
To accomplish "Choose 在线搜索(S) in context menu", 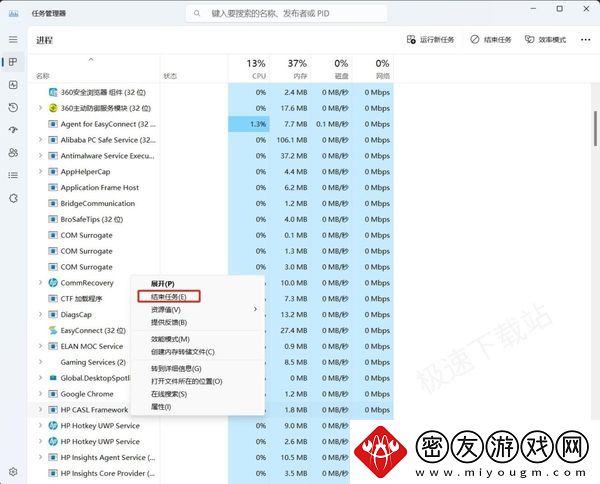I will 197,394.
